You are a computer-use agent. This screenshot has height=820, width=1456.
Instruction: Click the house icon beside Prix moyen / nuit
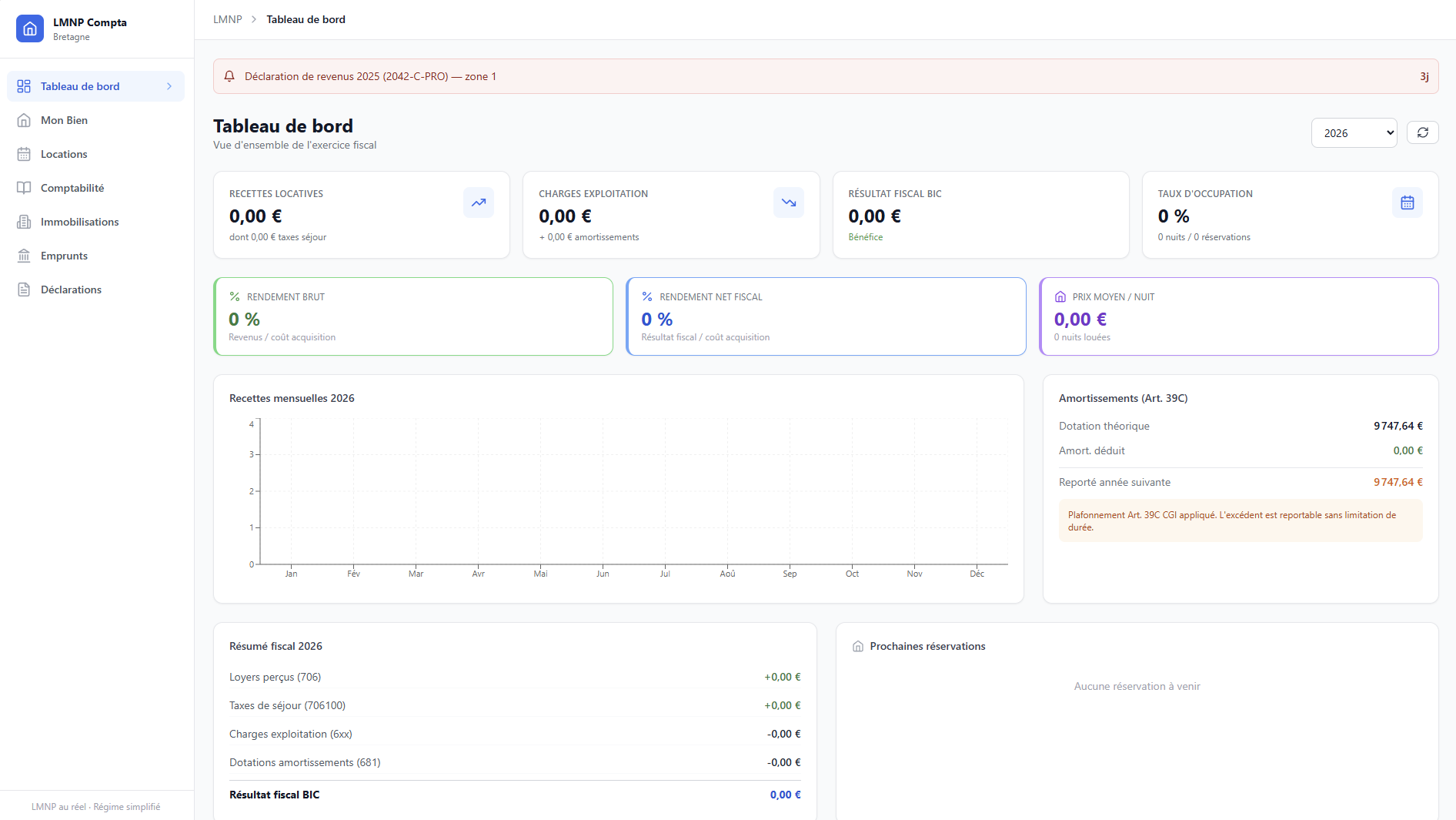pos(1060,296)
